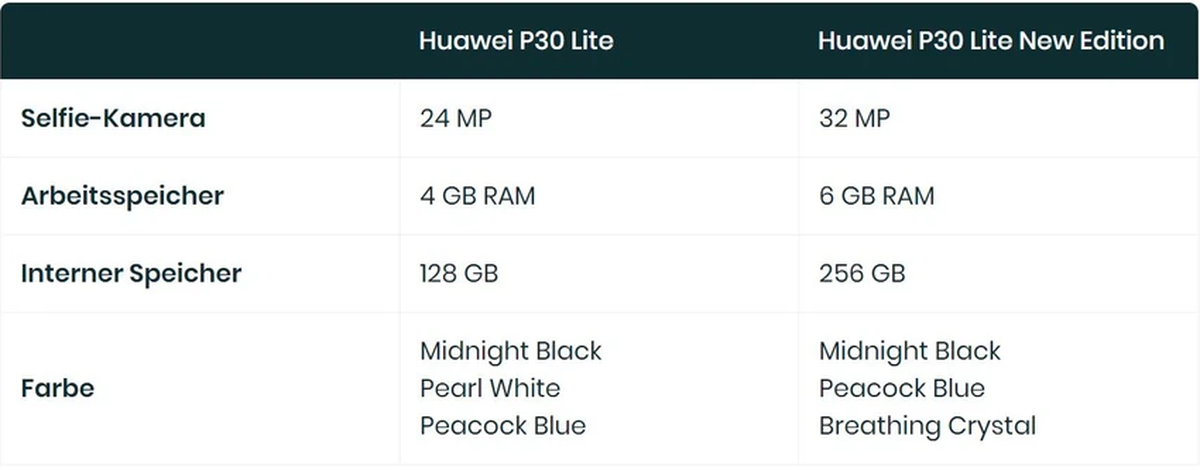Click Peacock Blue under New Edition column
Viewport: 1200px width, 470px height.
902,388
